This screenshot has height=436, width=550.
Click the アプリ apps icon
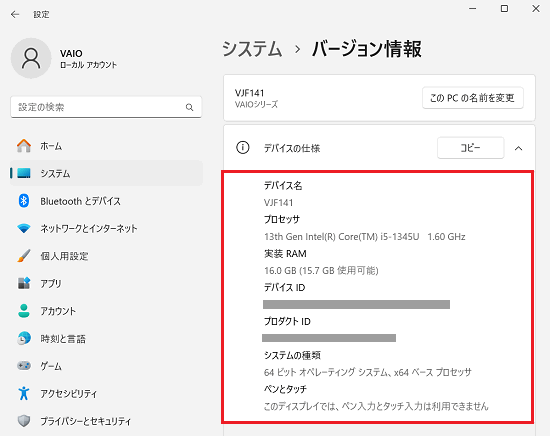pos(24,283)
